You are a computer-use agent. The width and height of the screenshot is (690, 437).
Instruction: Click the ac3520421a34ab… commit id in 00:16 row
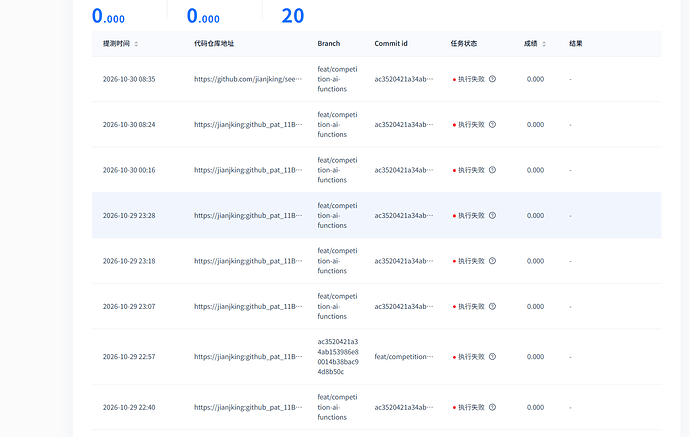(404, 170)
